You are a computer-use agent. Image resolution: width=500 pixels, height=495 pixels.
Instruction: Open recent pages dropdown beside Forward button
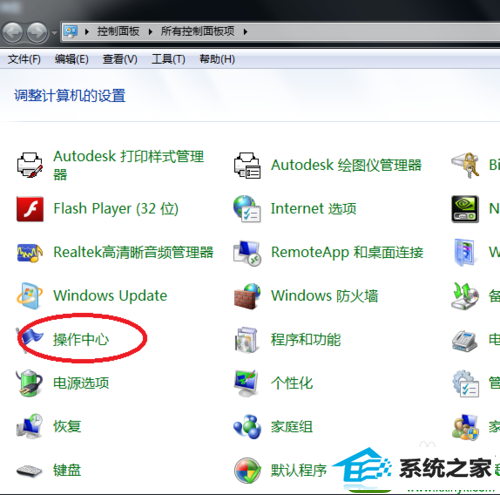coord(54,33)
